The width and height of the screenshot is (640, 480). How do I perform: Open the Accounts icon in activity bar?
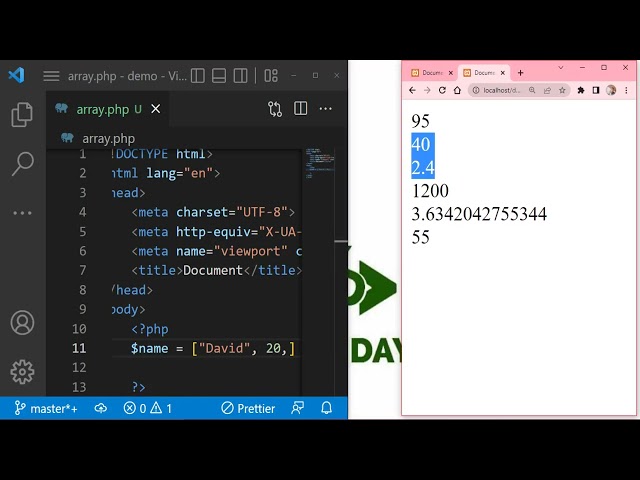tap(22, 322)
